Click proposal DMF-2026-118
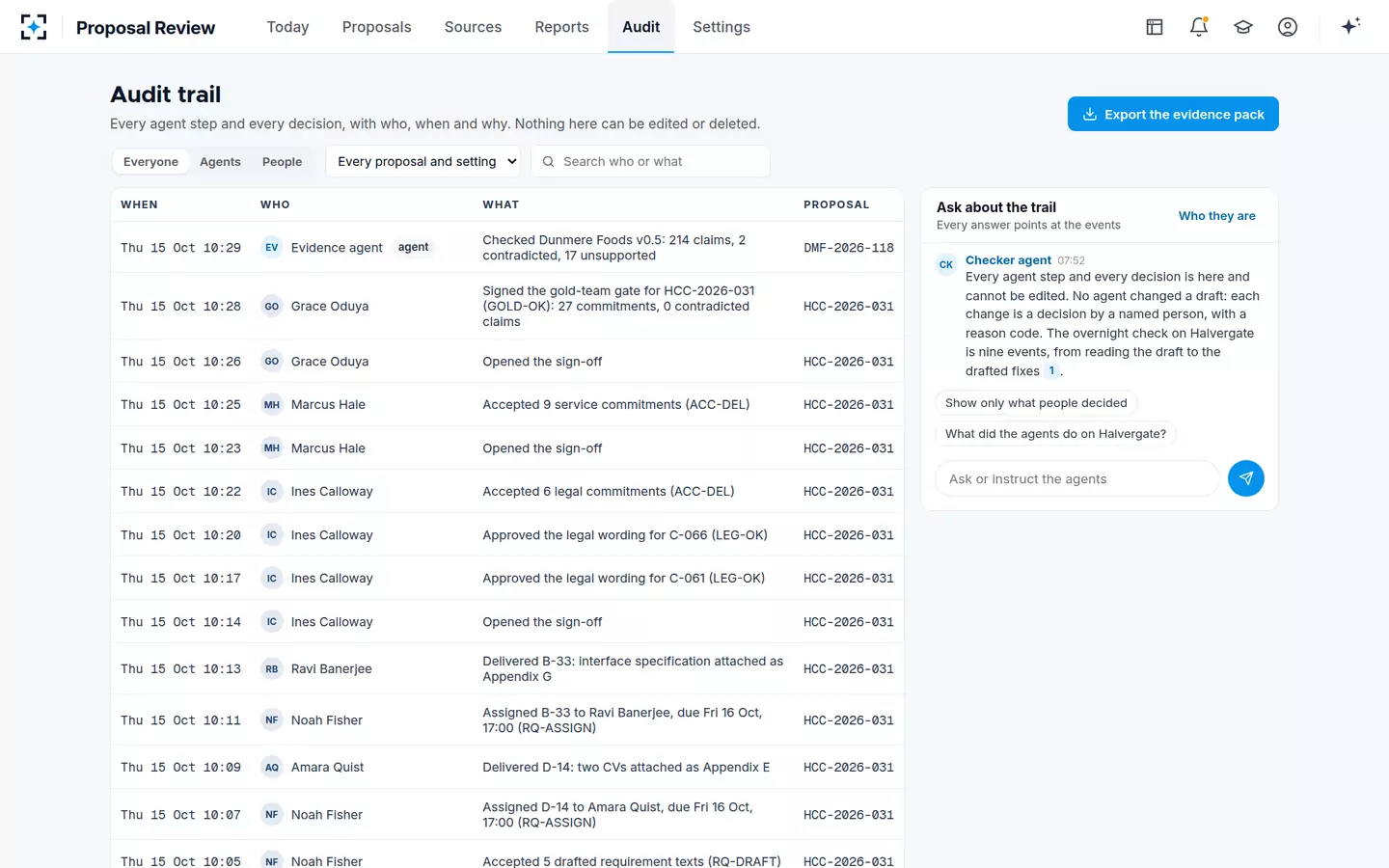The height and width of the screenshot is (868, 1389). click(849, 248)
